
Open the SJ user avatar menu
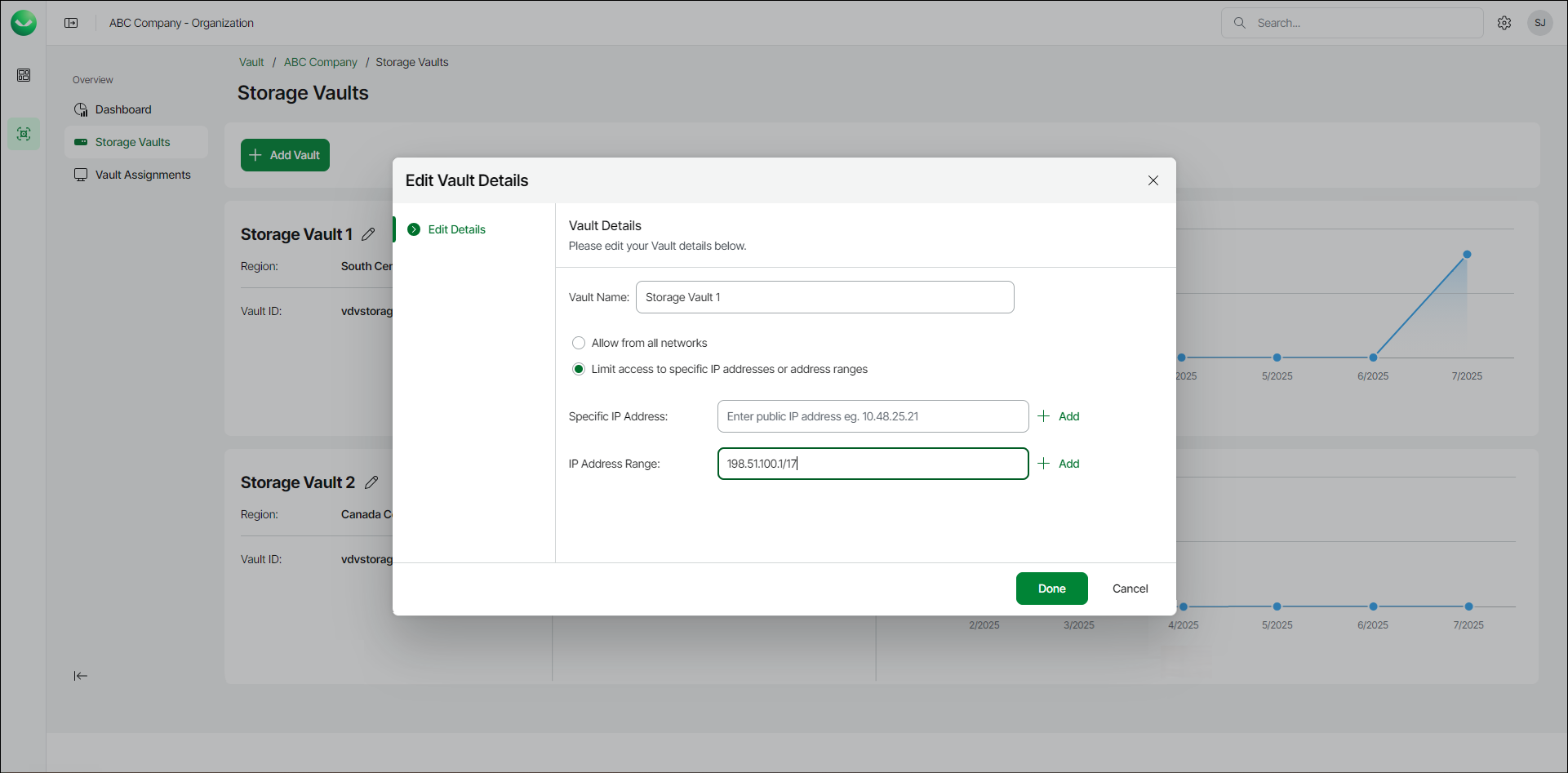[x=1539, y=23]
